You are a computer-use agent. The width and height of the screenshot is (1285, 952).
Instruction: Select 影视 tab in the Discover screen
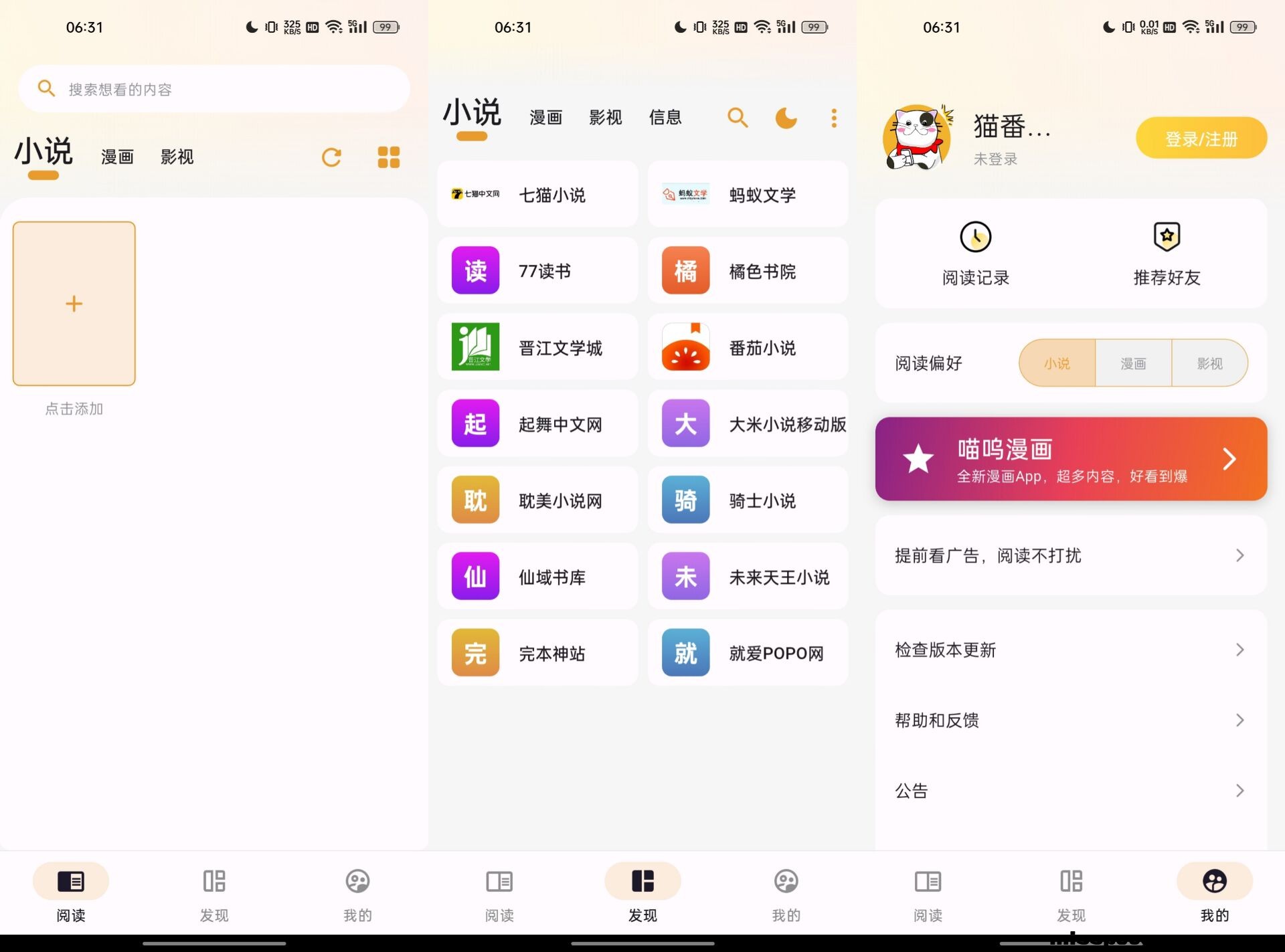point(606,118)
